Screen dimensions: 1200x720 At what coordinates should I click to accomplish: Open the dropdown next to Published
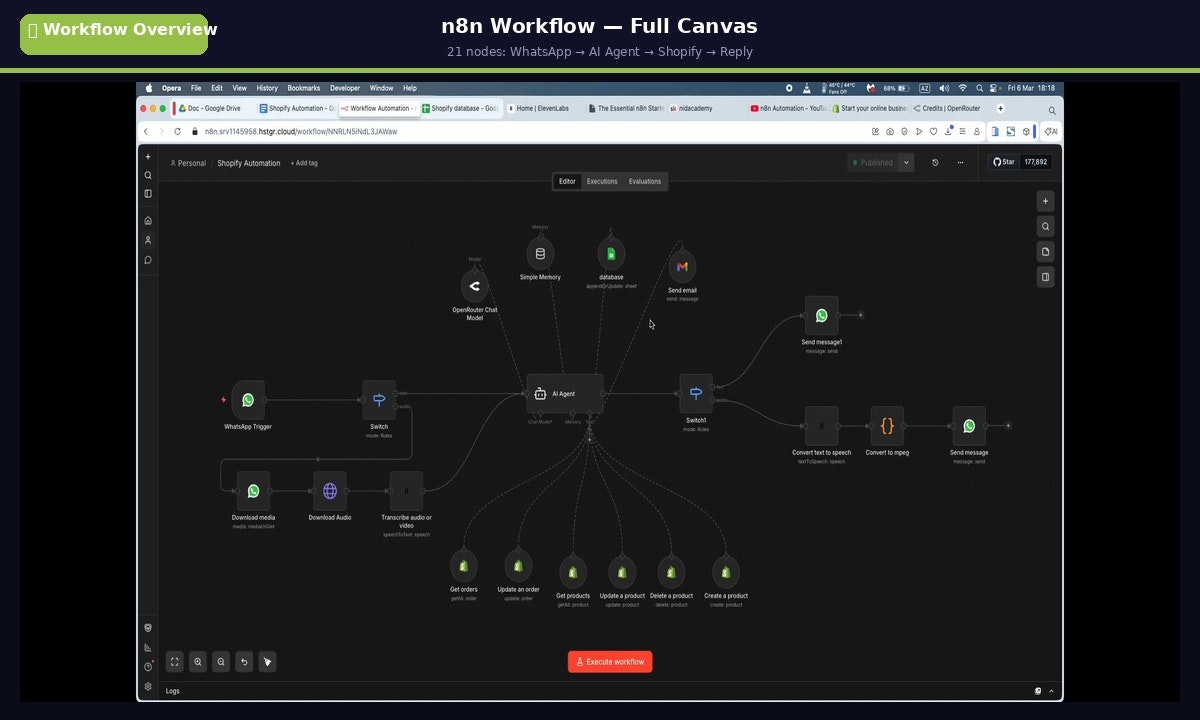tap(905, 162)
